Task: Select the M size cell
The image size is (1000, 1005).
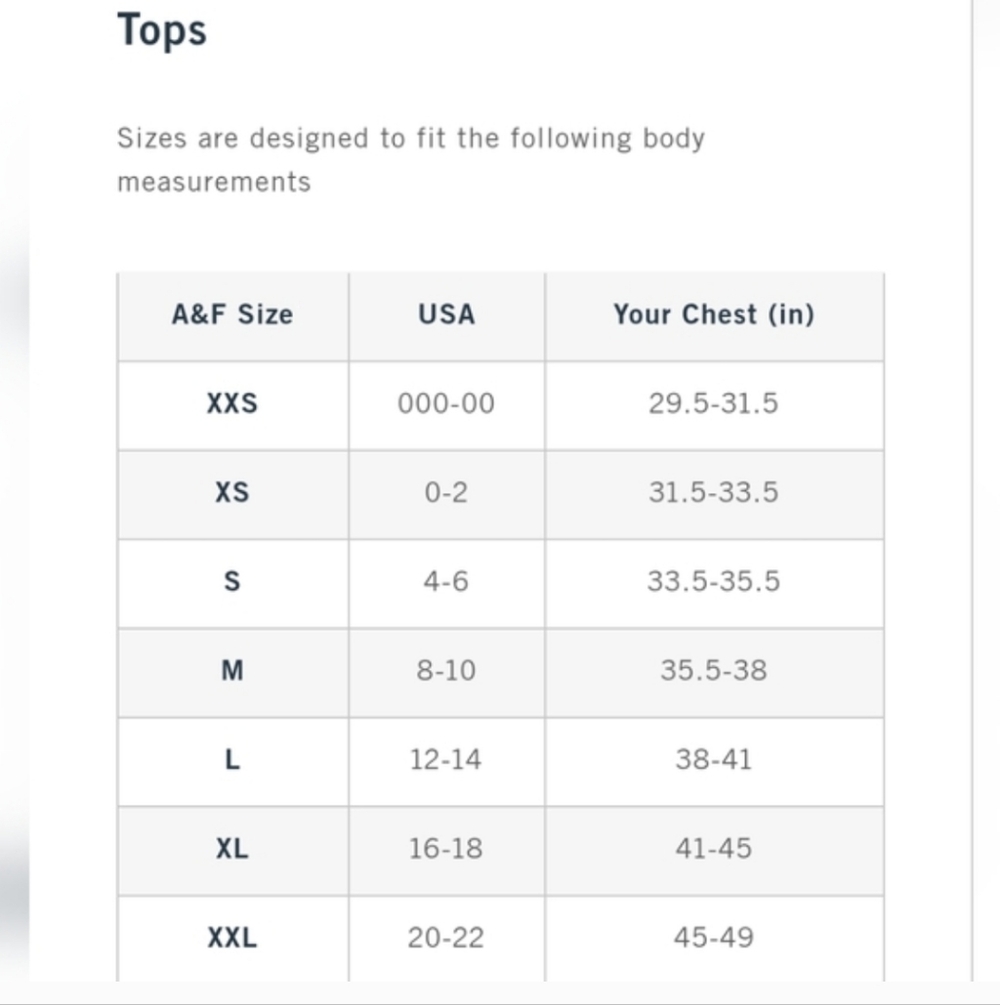Action: 232,671
